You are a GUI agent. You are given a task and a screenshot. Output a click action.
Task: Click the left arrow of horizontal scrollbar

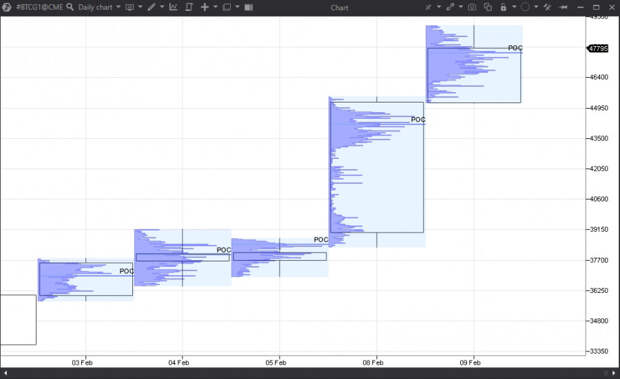click(6, 373)
